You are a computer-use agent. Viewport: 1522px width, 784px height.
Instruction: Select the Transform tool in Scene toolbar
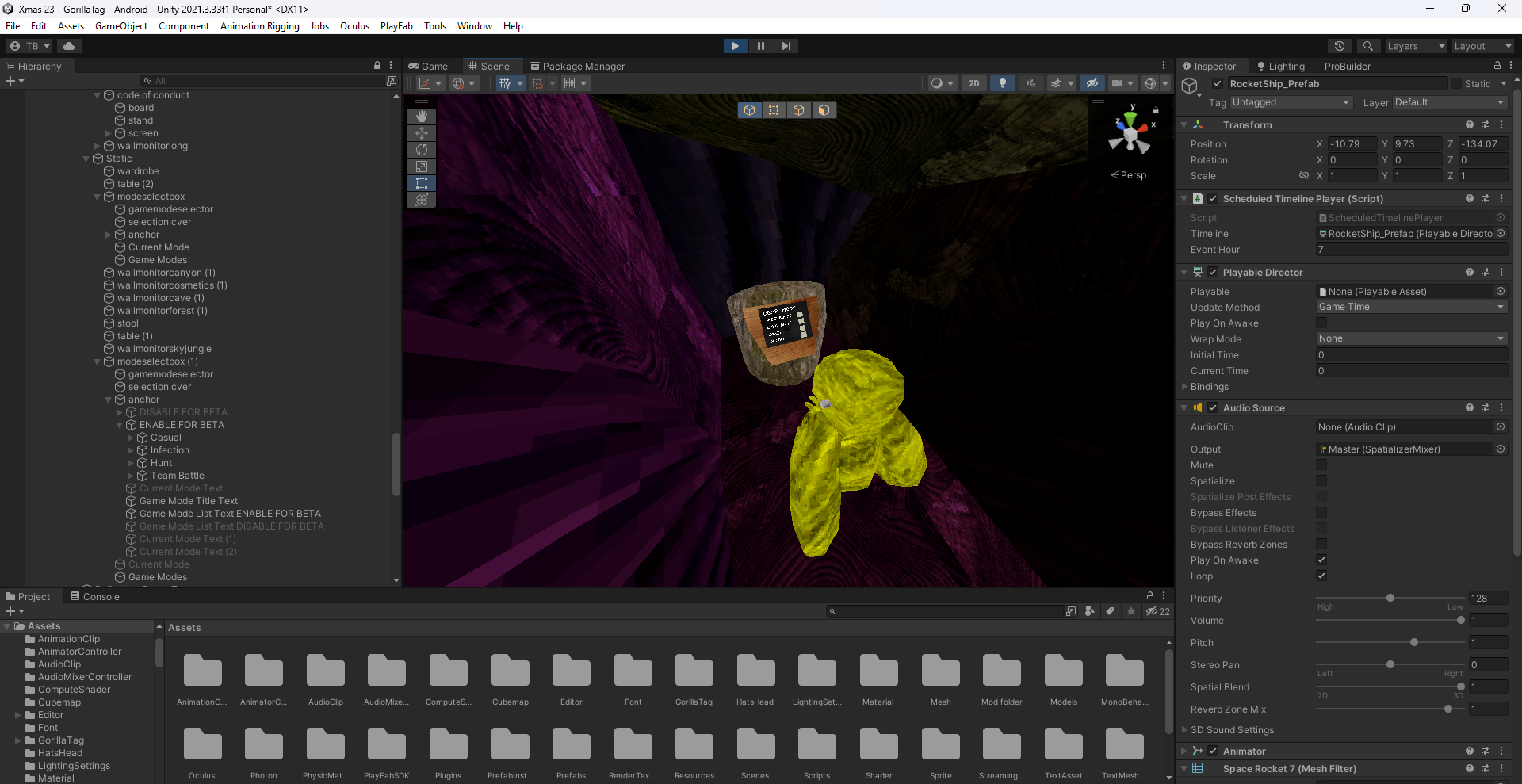(422, 200)
